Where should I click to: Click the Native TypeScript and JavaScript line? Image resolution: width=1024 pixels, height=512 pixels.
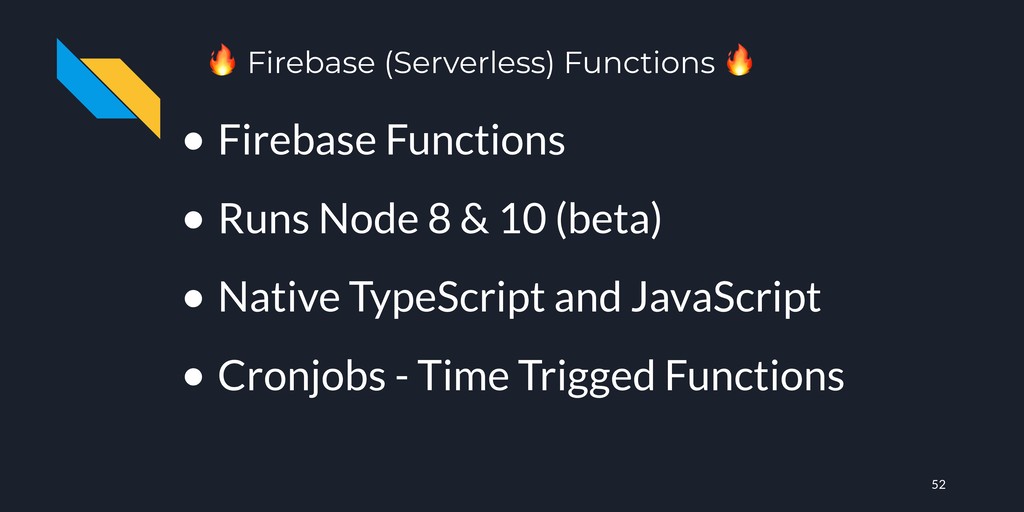(x=519, y=298)
